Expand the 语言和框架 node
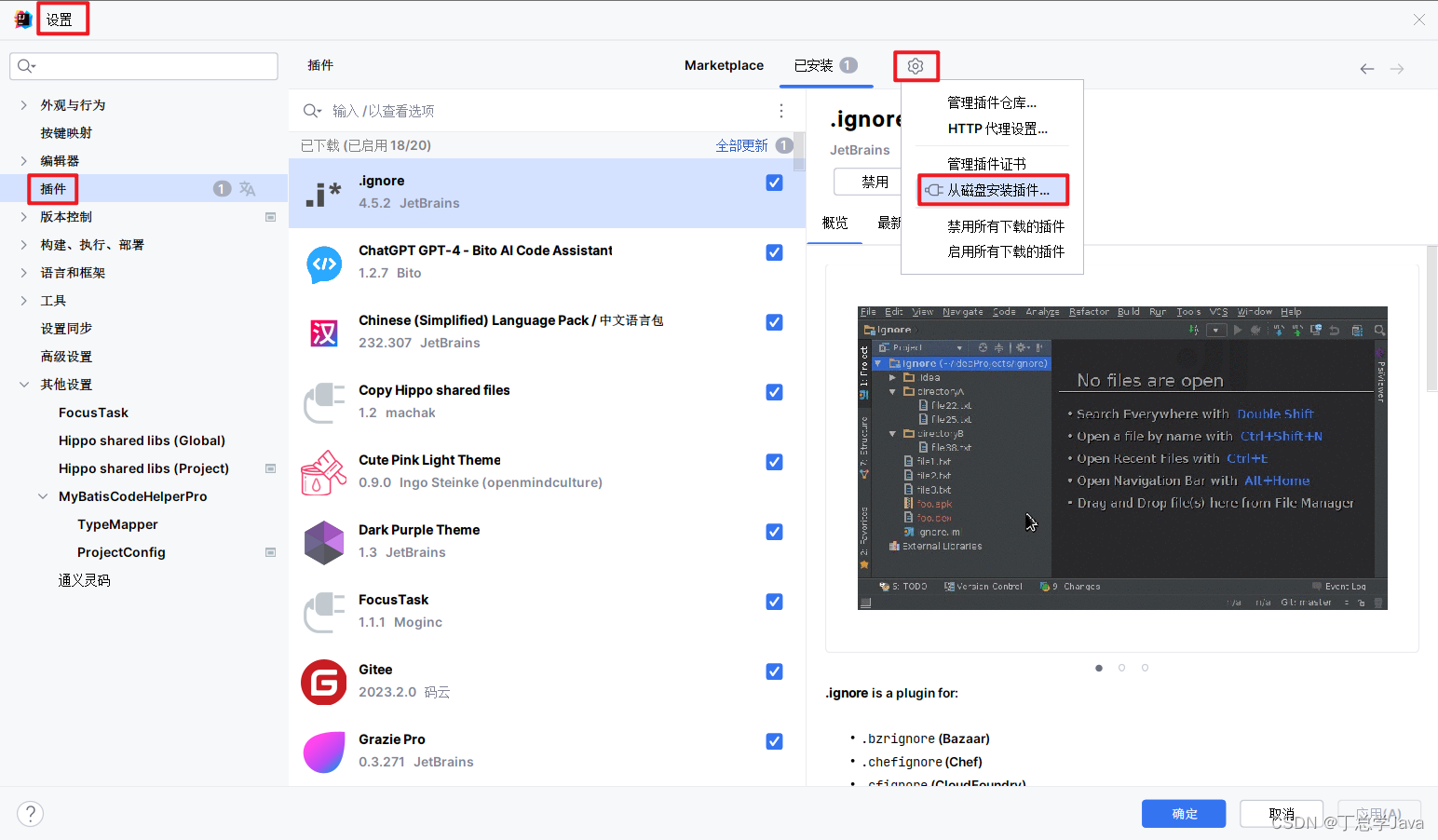The height and width of the screenshot is (840, 1438). point(24,273)
